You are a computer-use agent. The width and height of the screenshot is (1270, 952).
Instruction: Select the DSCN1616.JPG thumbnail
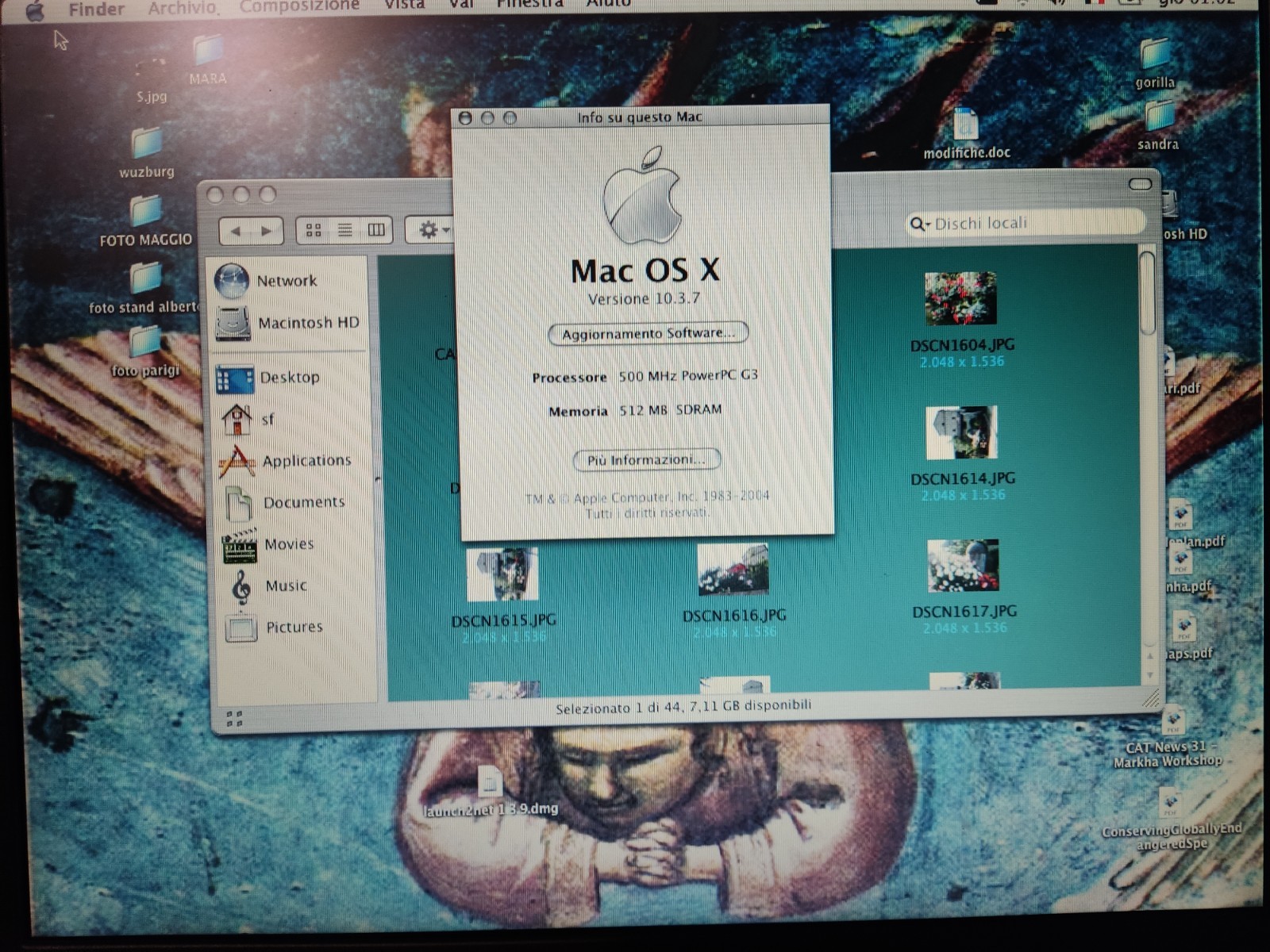[x=733, y=570]
